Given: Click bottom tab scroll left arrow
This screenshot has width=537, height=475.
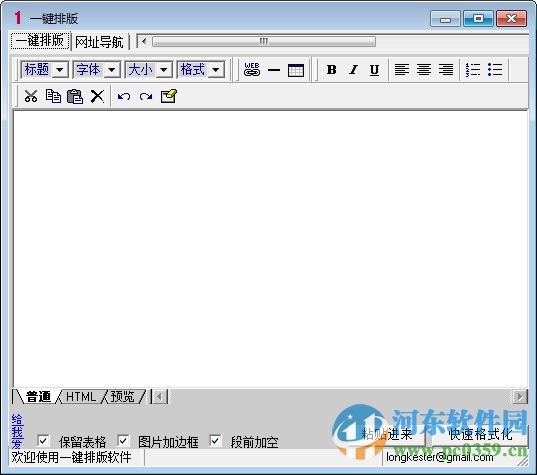Looking at the screenshot, I should click(x=160, y=397).
